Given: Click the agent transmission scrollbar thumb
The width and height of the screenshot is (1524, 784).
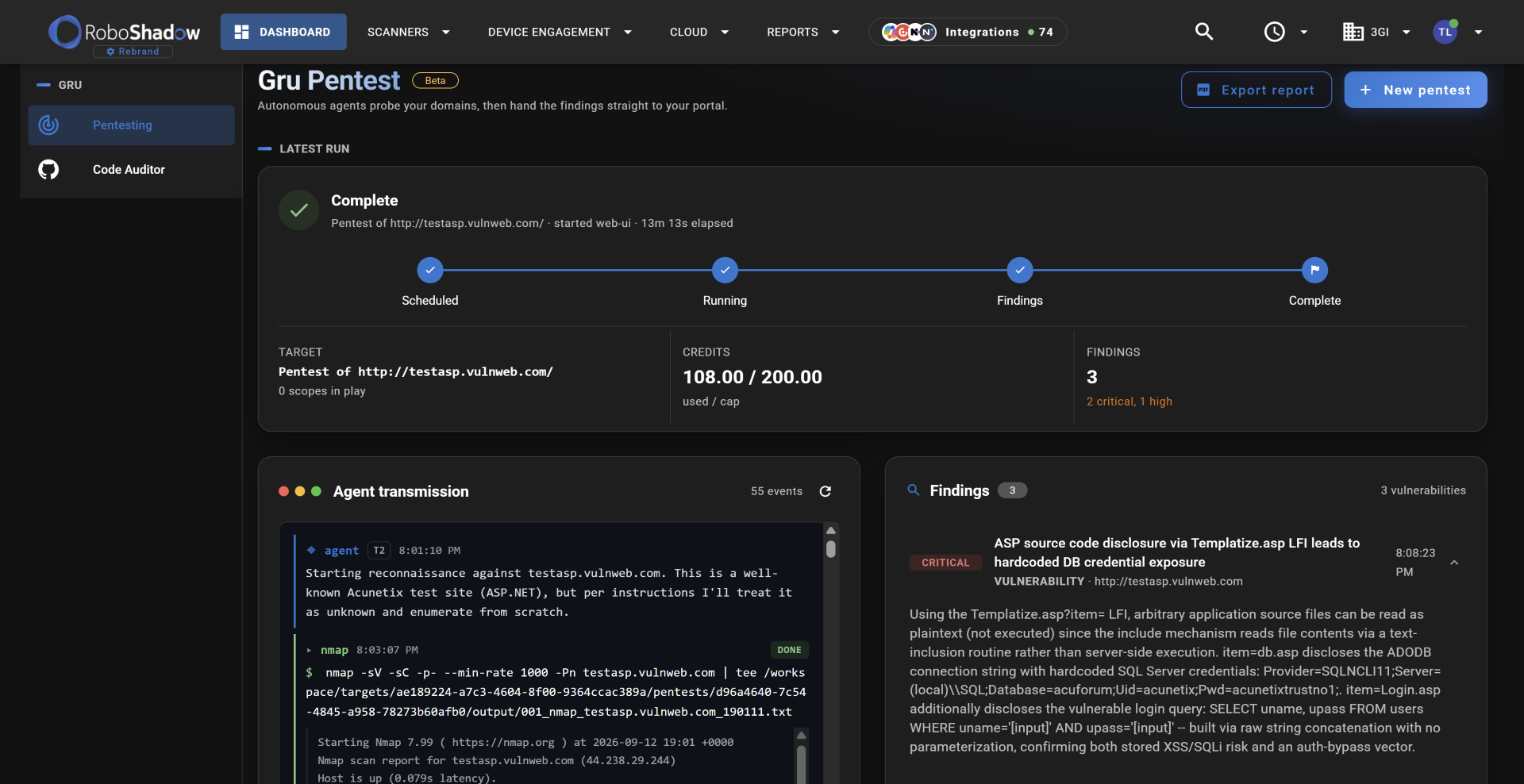Looking at the screenshot, I should (x=830, y=549).
